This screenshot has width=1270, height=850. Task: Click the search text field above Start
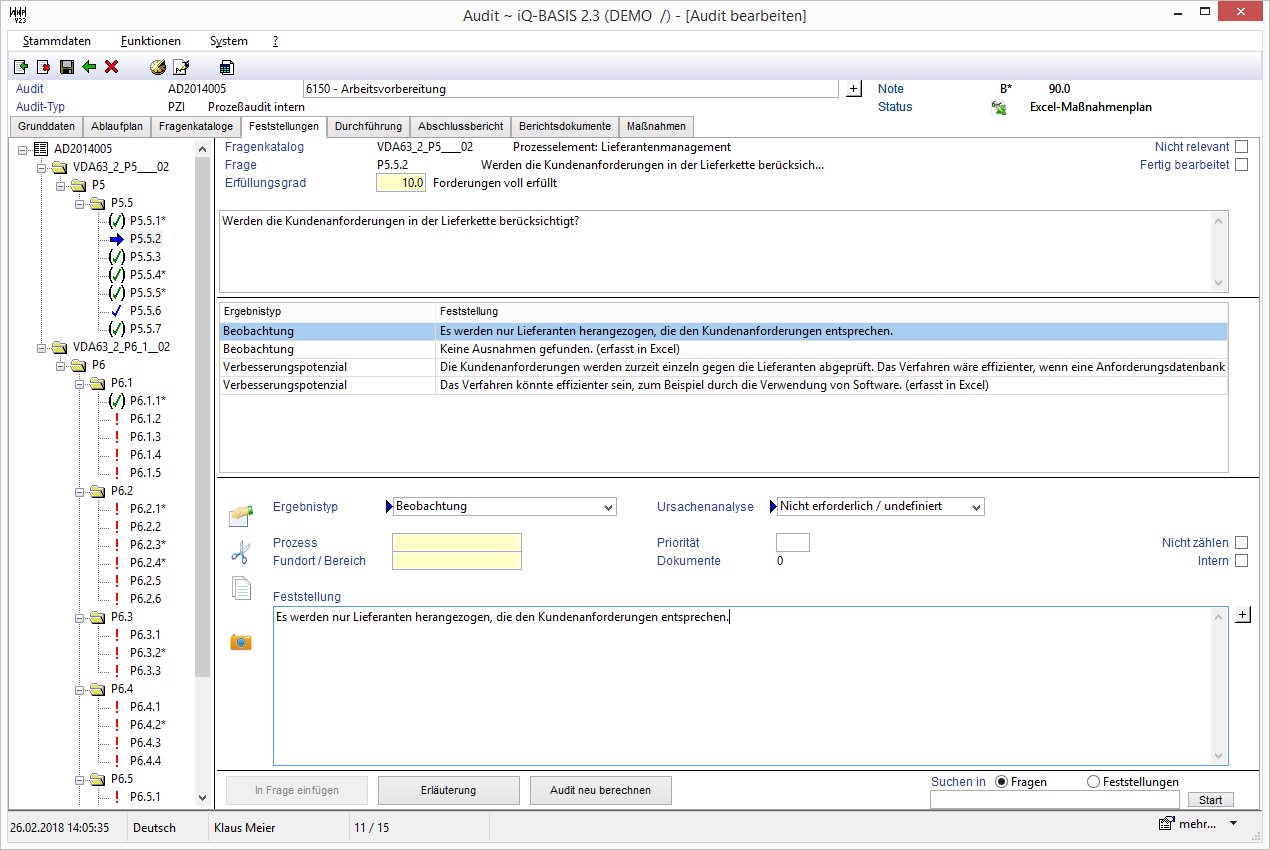(x=1055, y=800)
